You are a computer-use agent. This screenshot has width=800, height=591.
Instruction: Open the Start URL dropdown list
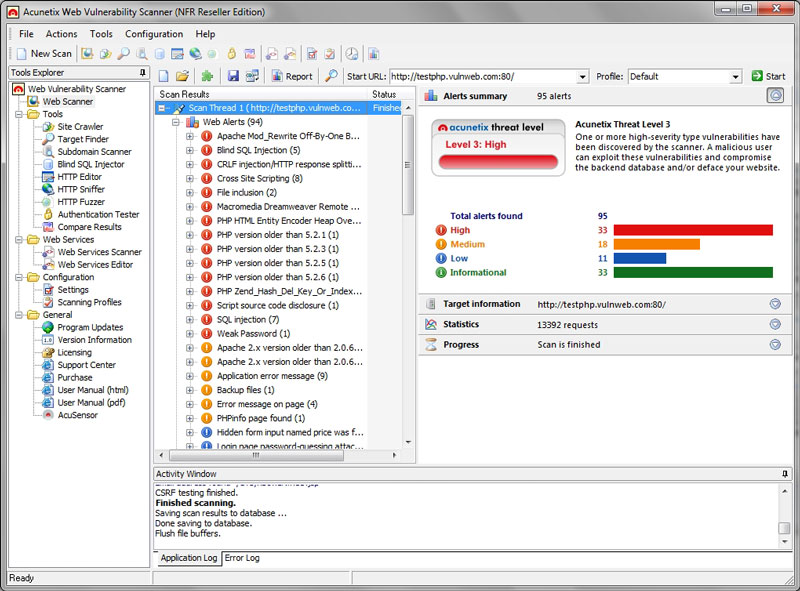tap(582, 76)
